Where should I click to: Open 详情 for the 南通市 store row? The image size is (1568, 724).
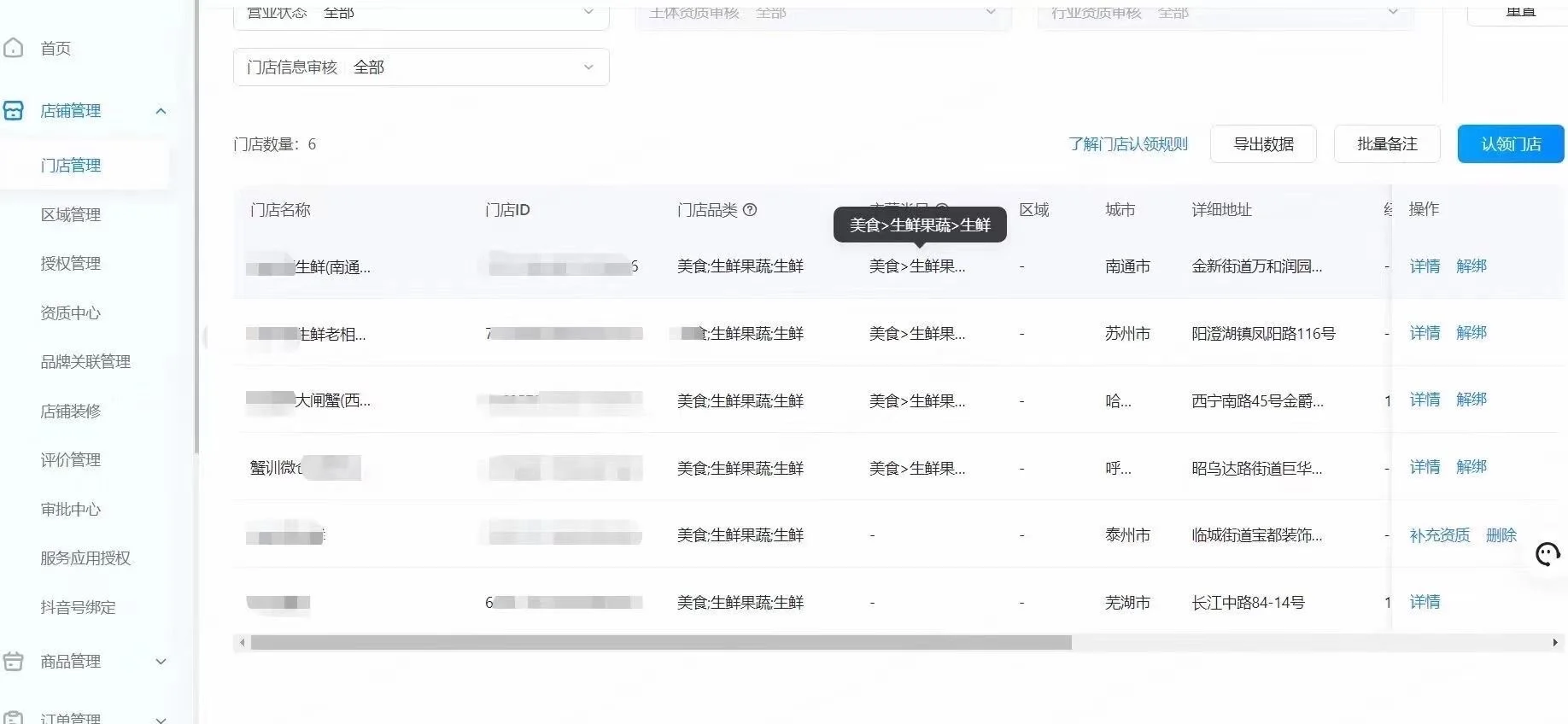click(1425, 266)
